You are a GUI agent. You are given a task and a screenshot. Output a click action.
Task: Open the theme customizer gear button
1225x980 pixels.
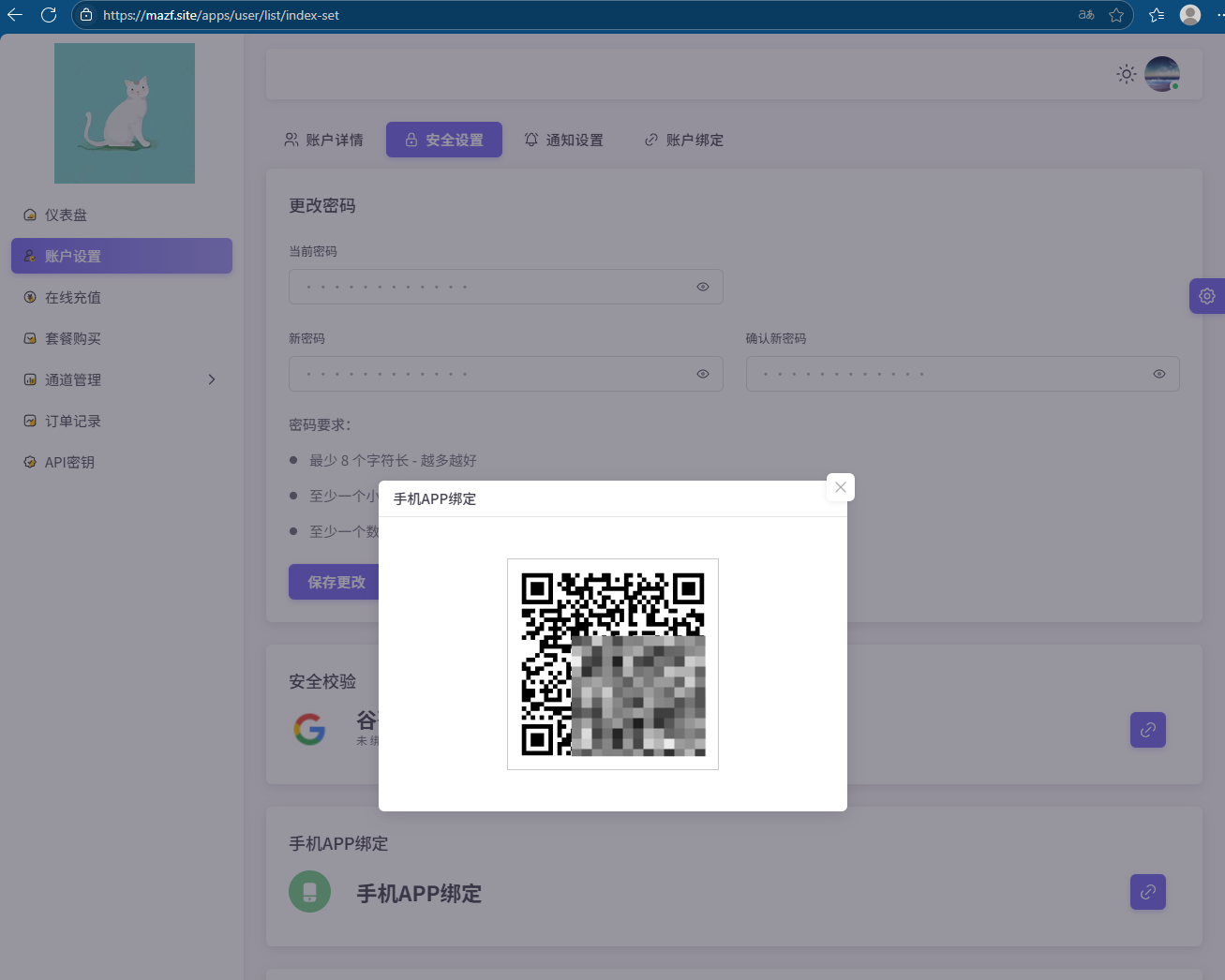(x=1207, y=296)
